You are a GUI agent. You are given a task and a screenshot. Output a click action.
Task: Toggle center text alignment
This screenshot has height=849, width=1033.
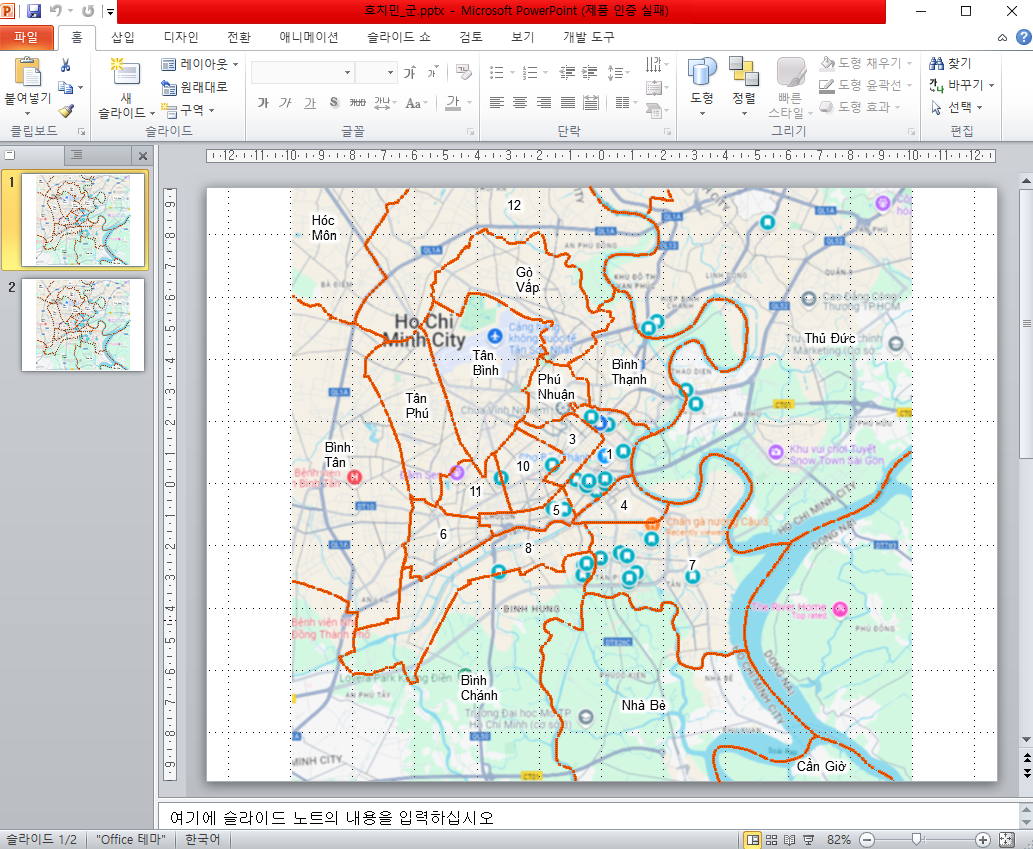pyautogui.click(x=520, y=103)
